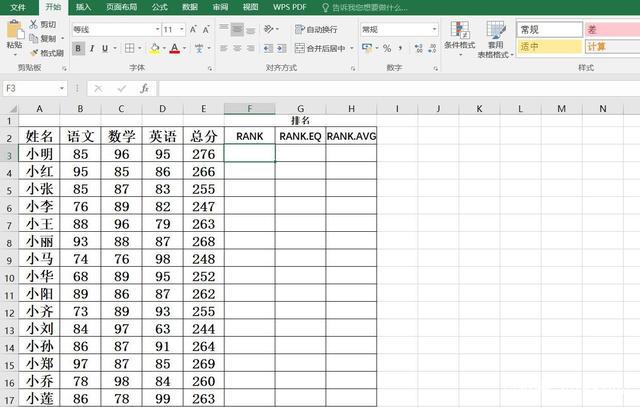The height and width of the screenshot is (407, 640).
Task: Click the phonetic guide (文) icon
Action: click(x=199, y=49)
